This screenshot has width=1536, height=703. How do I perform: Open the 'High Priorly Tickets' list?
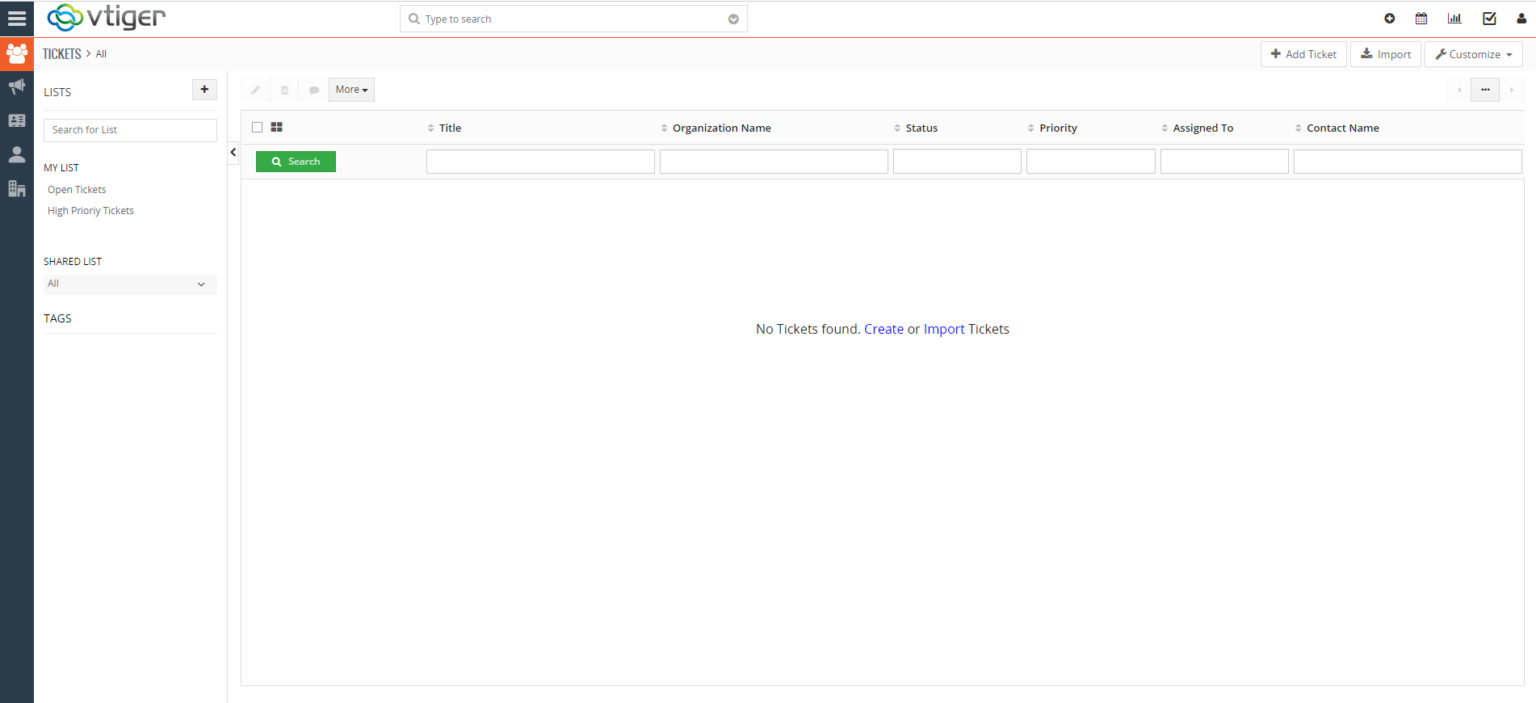91,210
